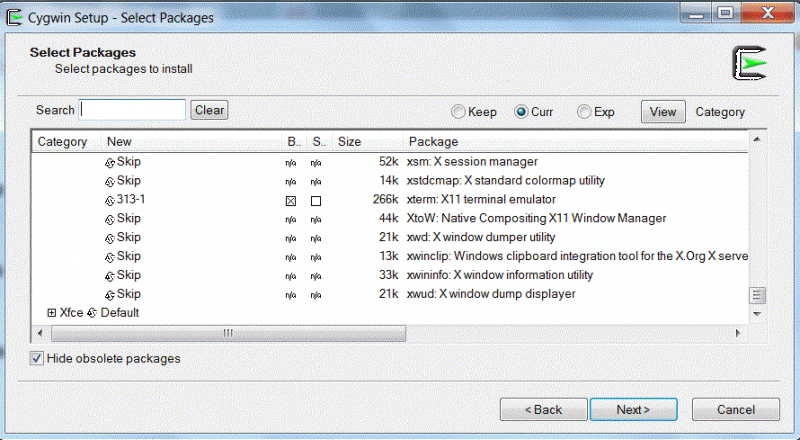Image resolution: width=800 pixels, height=440 pixels.
Task: Click the xwinclip package description
Action: (577, 256)
